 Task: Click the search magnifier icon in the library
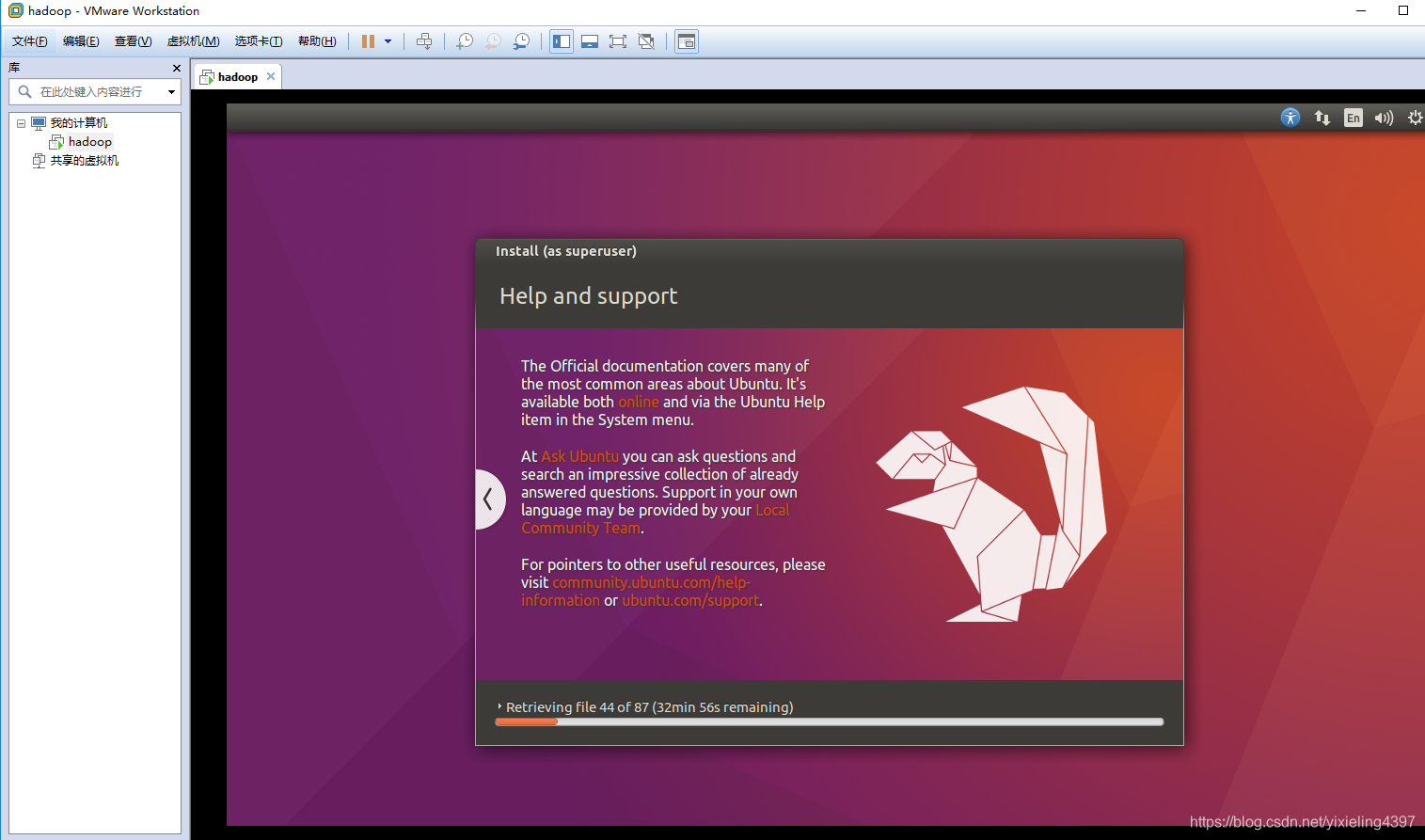(x=24, y=92)
